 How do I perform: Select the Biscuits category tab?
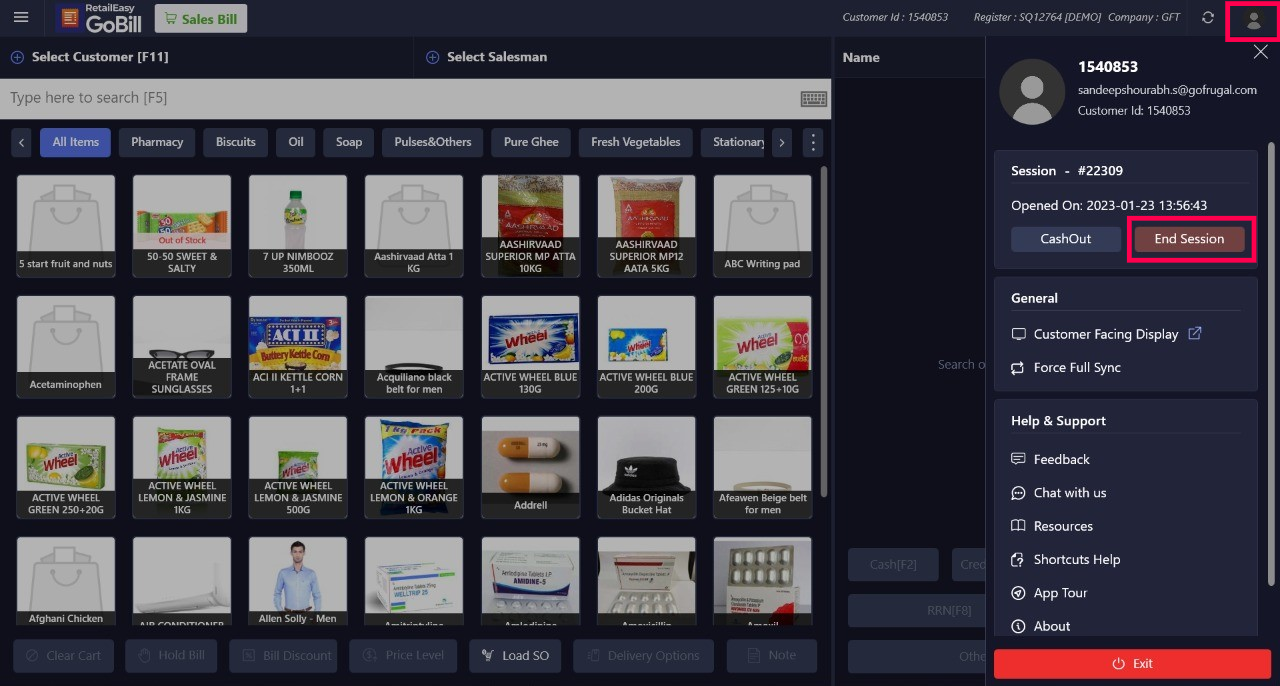point(236,142)
